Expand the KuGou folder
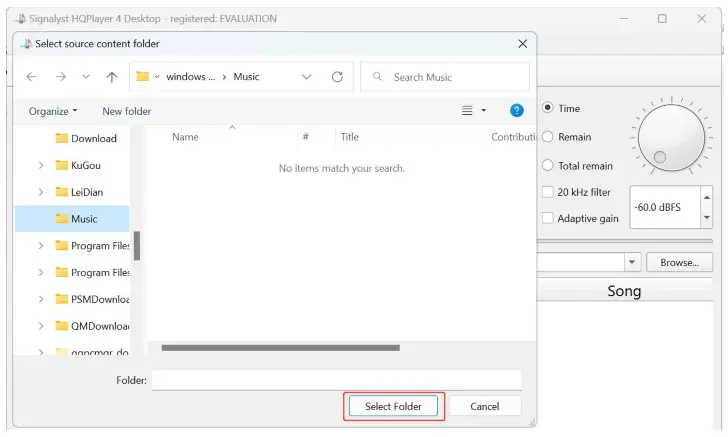728x437 pixels. [40, 165]
